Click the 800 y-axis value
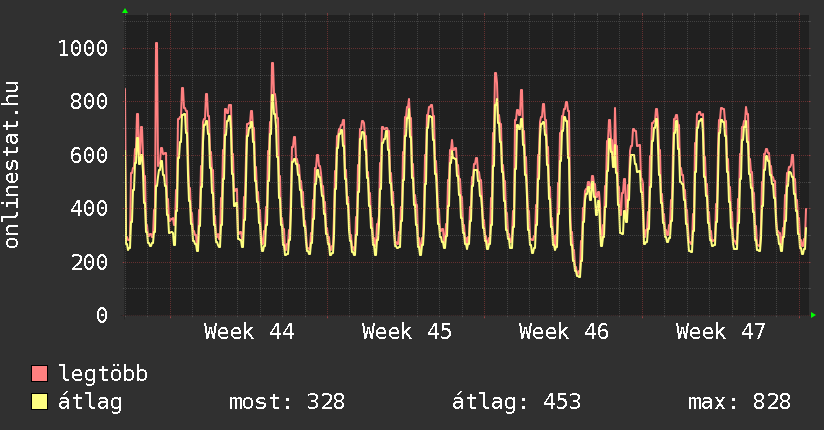The width and height of the screenshot is (824, 430). [x=89, y=102]
